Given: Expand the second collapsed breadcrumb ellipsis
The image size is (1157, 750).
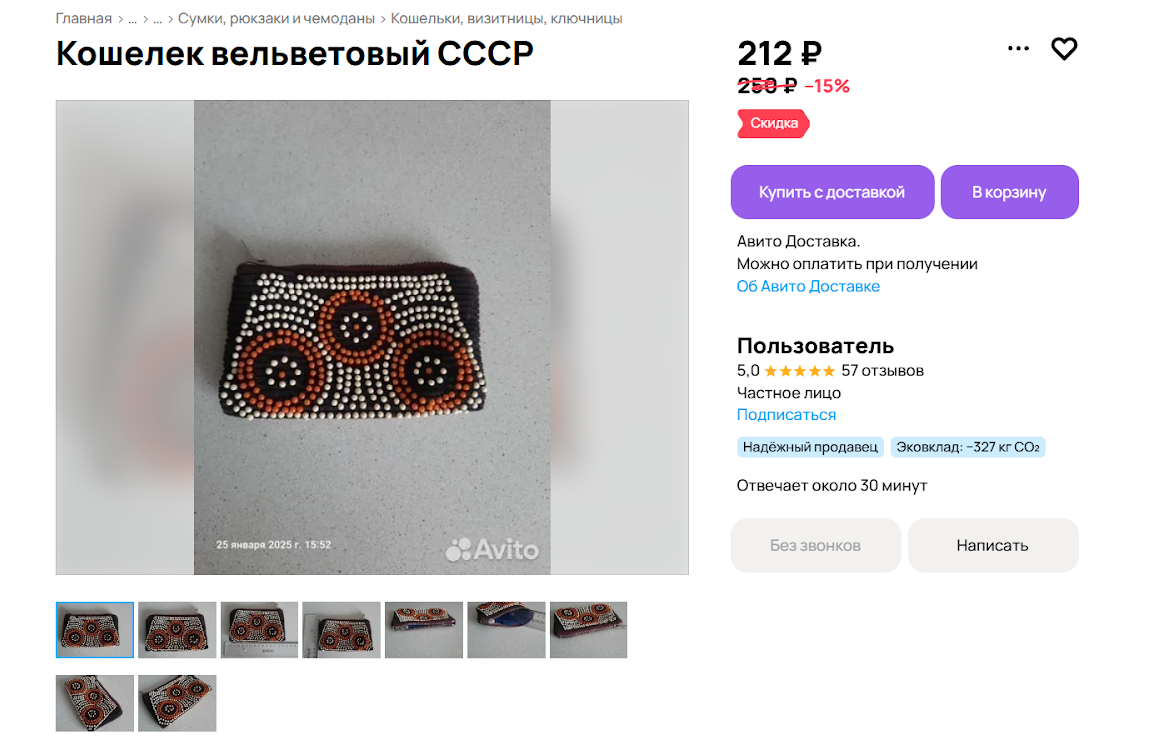Looking at the screenshot, I should click(157, 18).
